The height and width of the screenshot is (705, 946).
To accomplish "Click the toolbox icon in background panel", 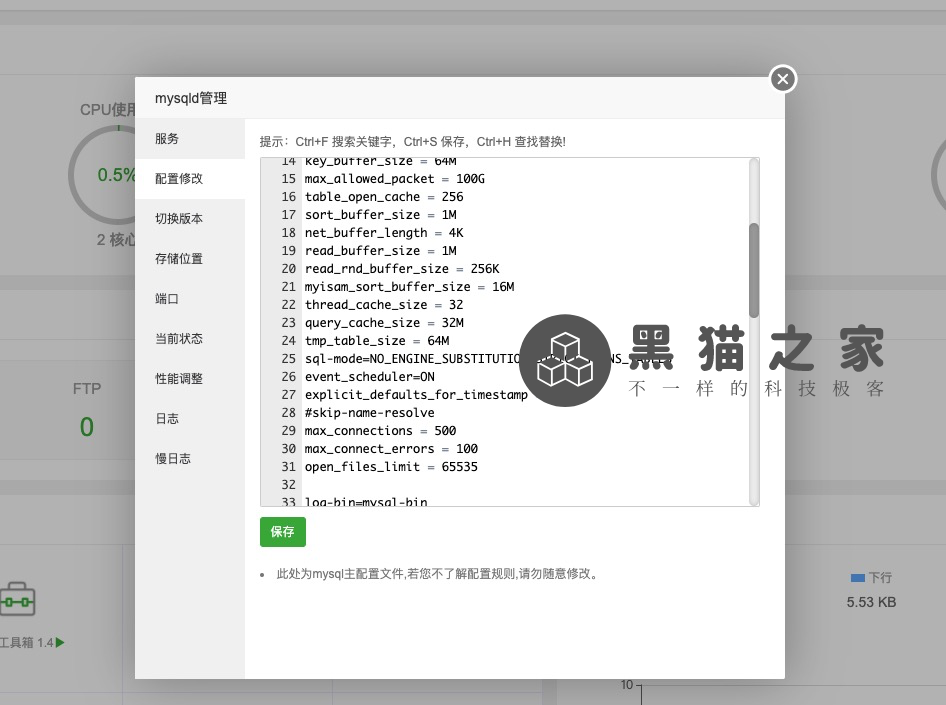I will 17,599.
